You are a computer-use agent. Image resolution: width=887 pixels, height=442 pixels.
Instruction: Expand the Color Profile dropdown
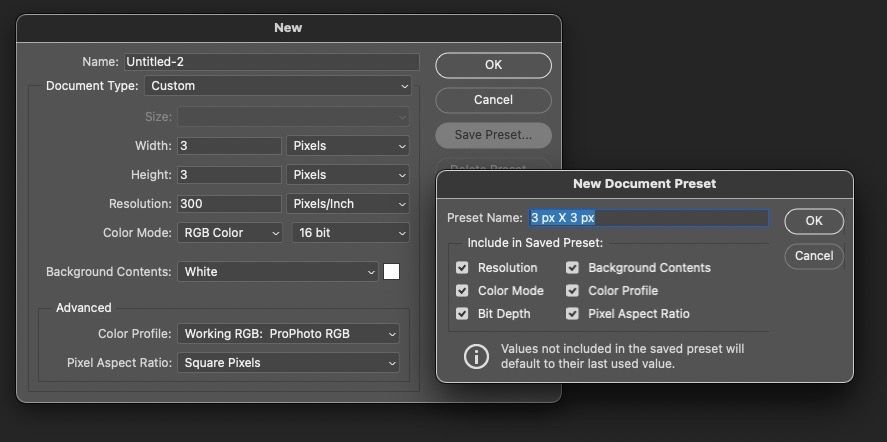pos(288,334)
